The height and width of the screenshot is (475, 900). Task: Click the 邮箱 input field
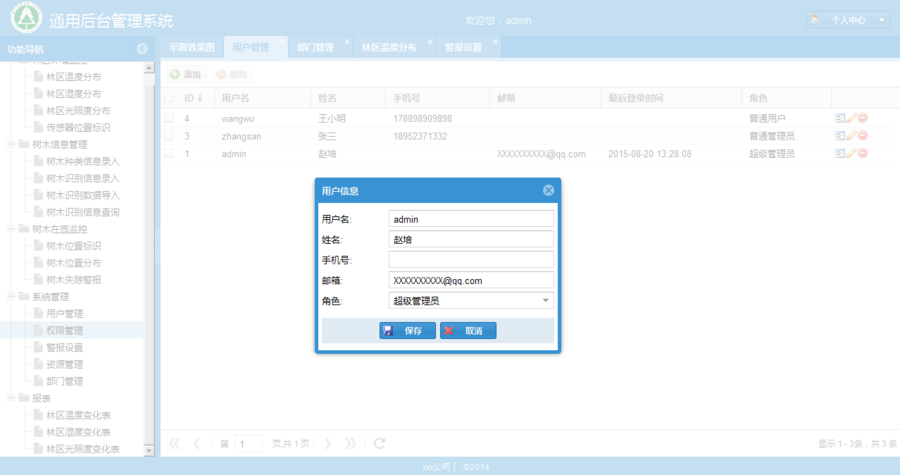[x=471, y=281]
